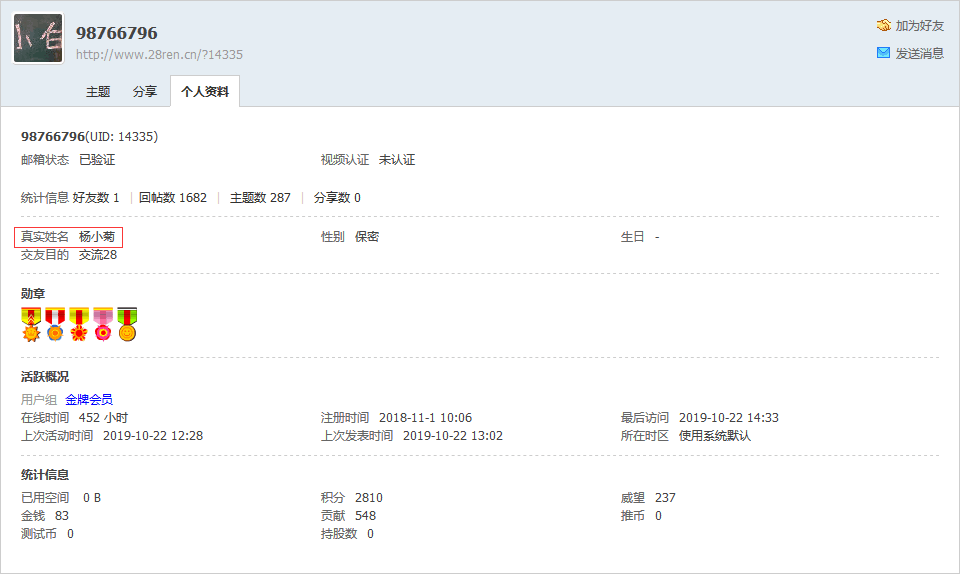Click the real name 杨小菊
961x575 pixels.
[x=97, y=237]
